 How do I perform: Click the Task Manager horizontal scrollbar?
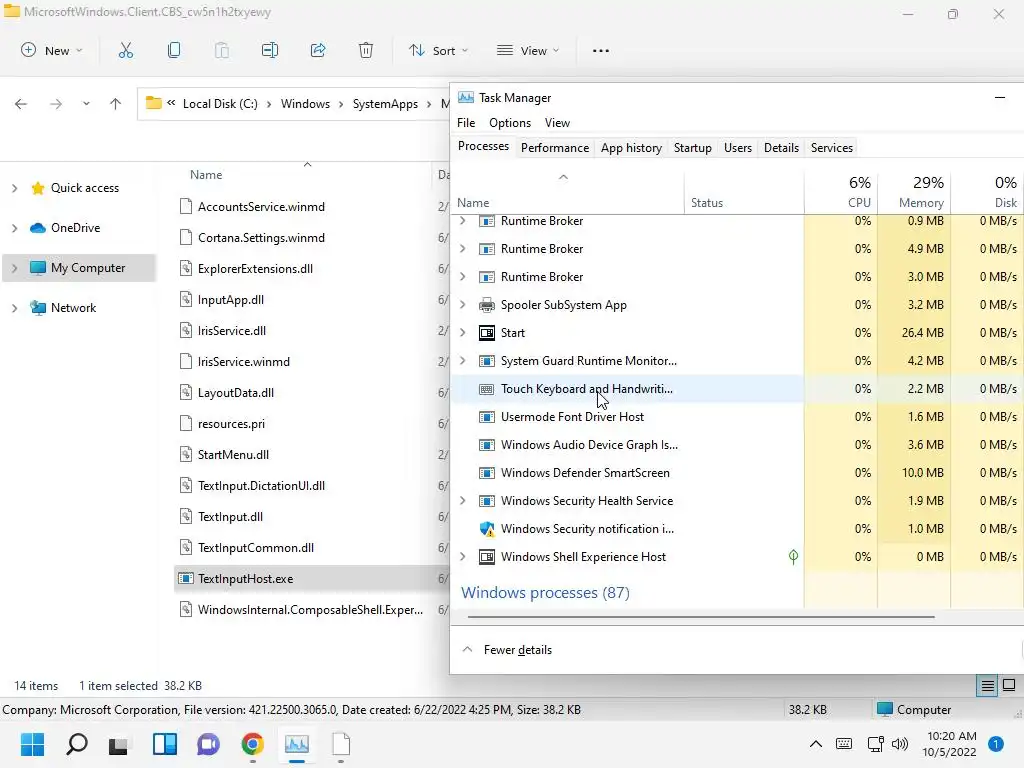click(701, 616)
